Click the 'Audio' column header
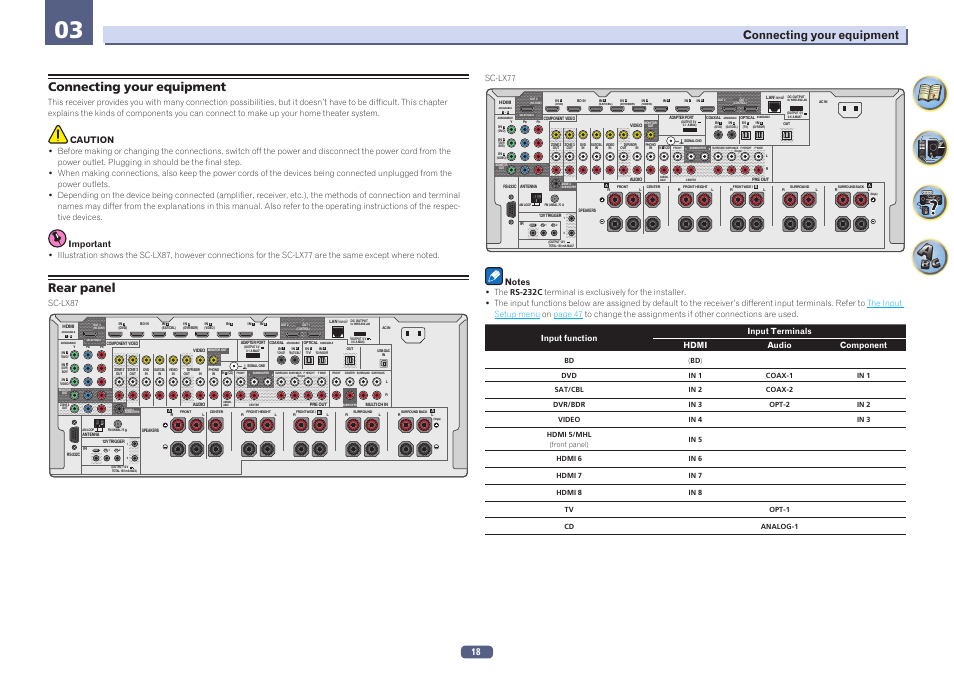The image size is (954, 675). click(779, 345)
